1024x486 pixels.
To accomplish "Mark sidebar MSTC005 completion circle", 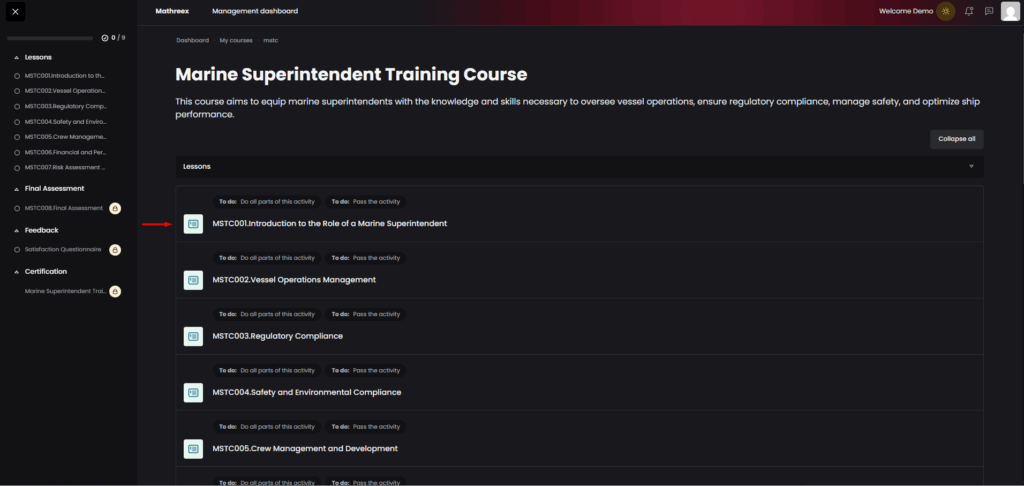I will click(x=17, y=137).
